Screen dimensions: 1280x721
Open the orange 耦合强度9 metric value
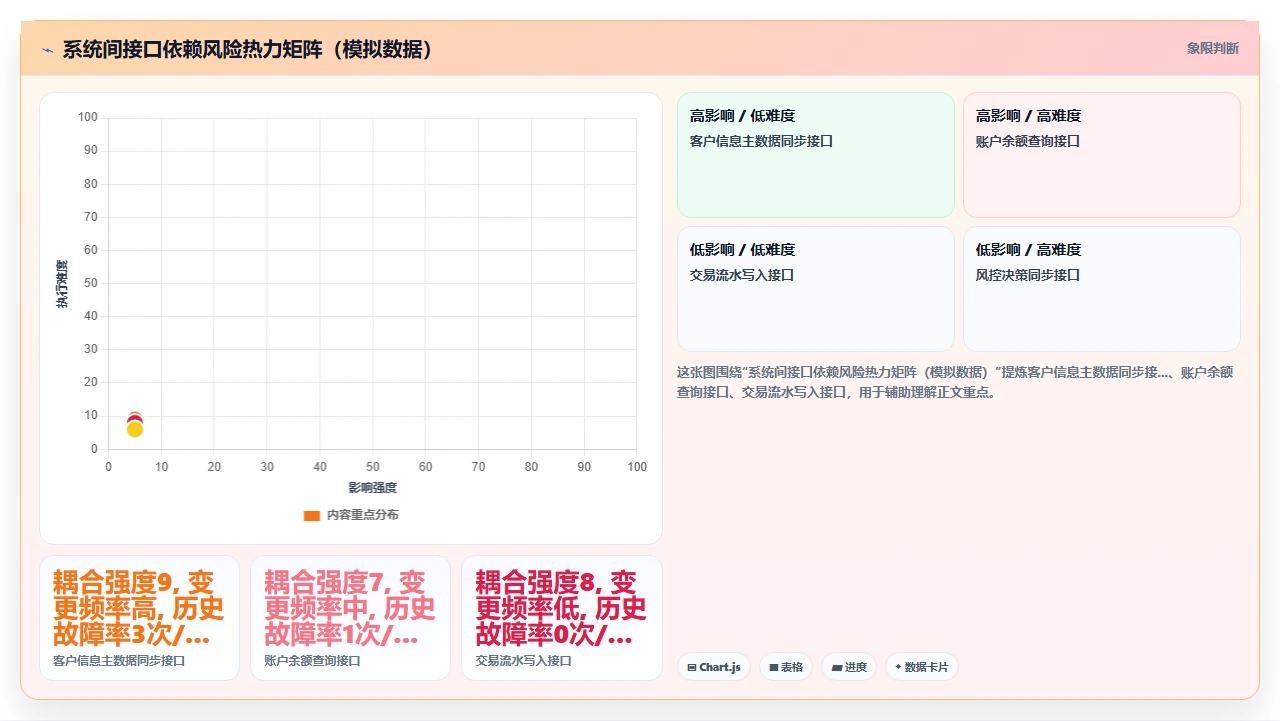tap(139, 608)
